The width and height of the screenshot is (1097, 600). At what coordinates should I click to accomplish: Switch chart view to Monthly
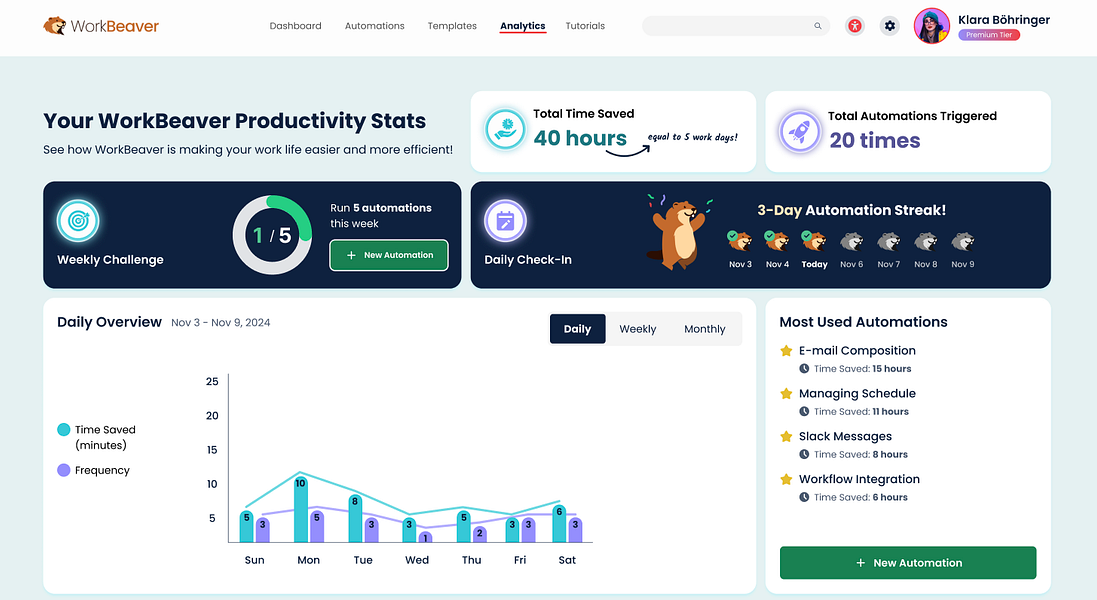point(704,328)
